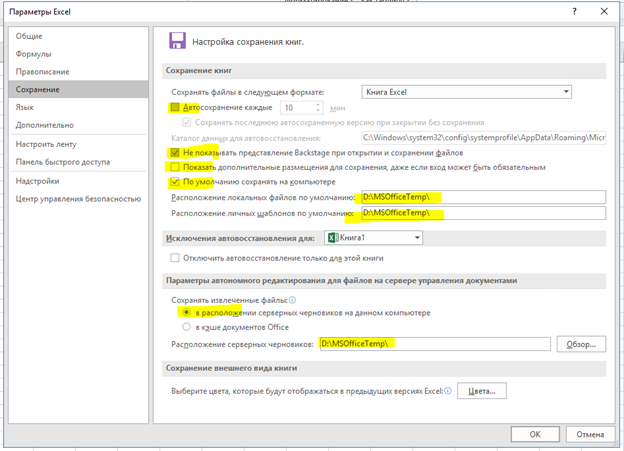This screenshot has width=624, height=451.
Task: Open the Надстройки category
Action: coord(78,181)
